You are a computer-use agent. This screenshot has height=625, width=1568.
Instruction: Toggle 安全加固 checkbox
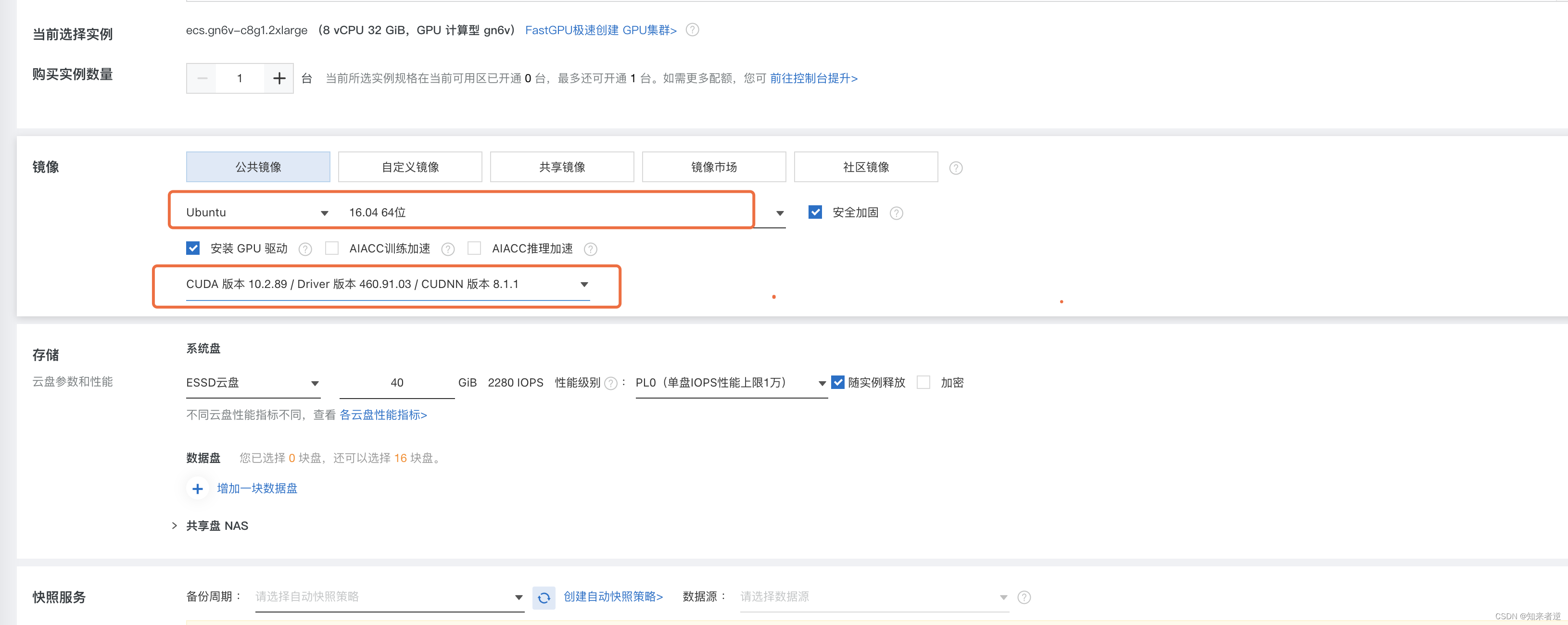(815, 212)
